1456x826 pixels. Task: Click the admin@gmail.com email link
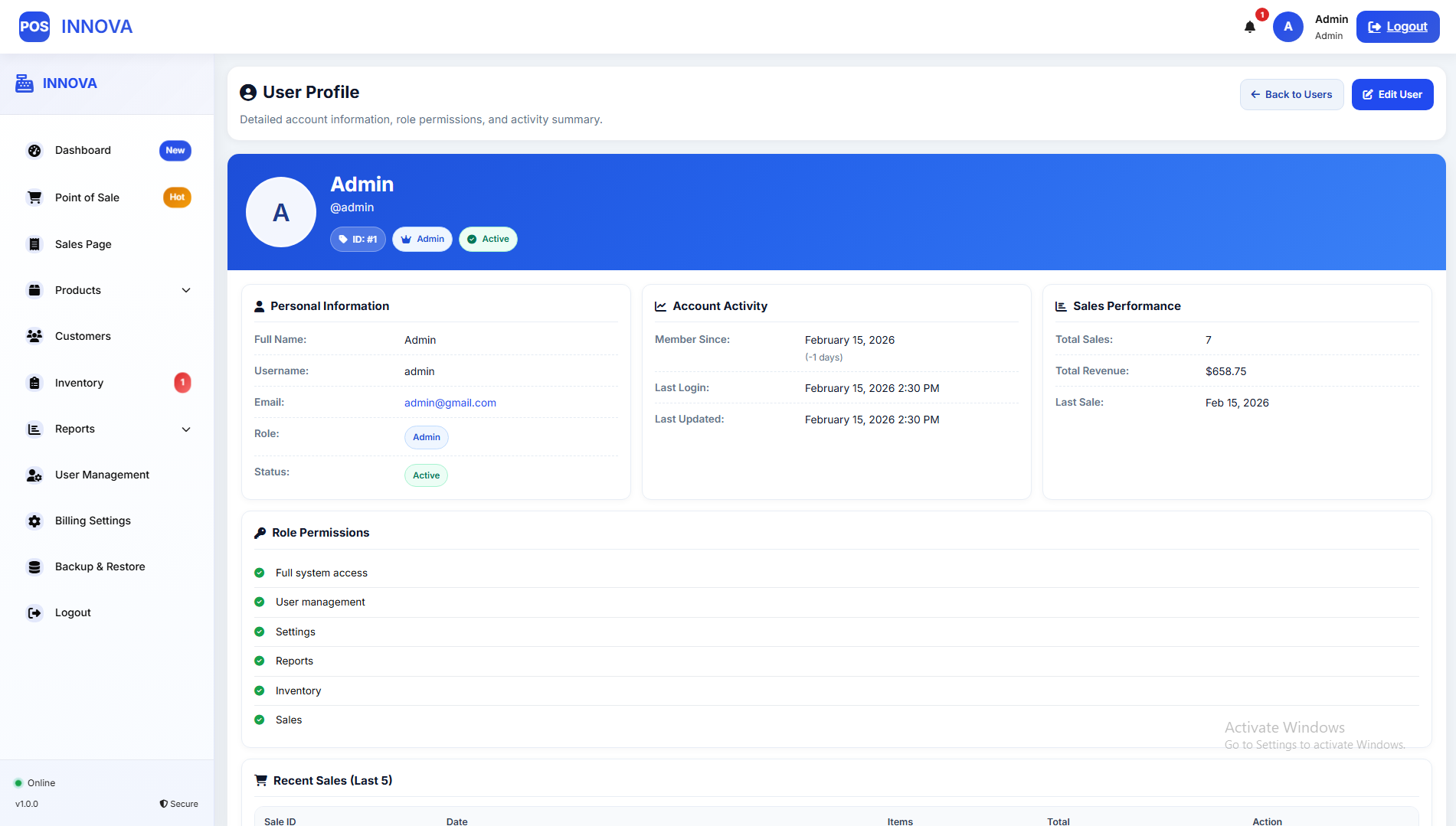(x=450, y=403)
